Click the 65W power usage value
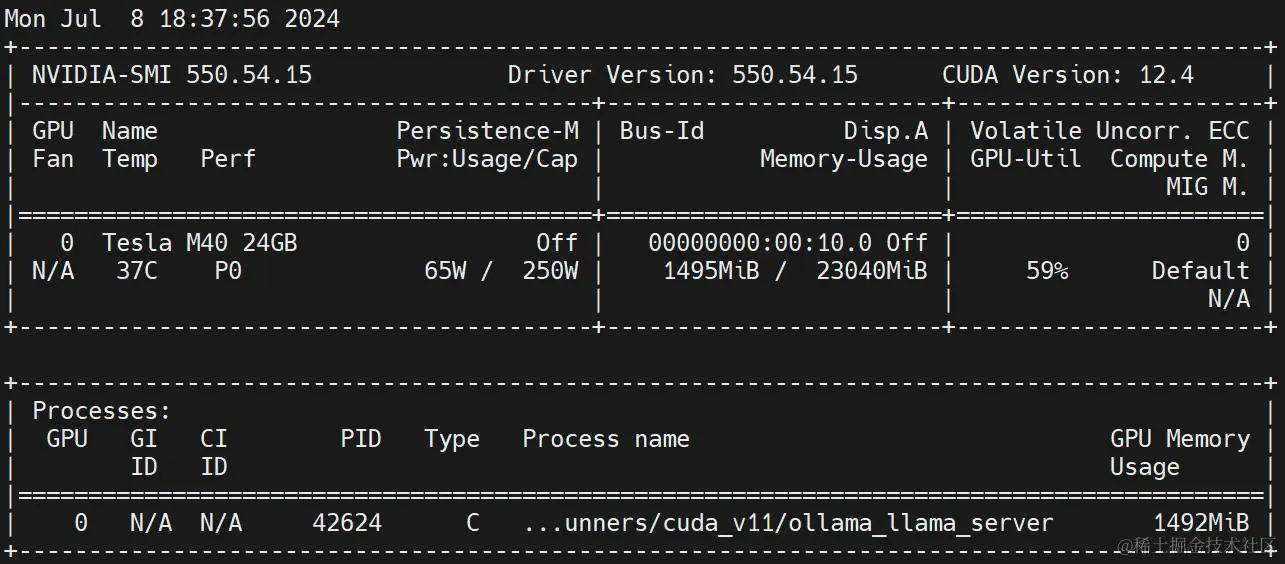 point(445,271)
